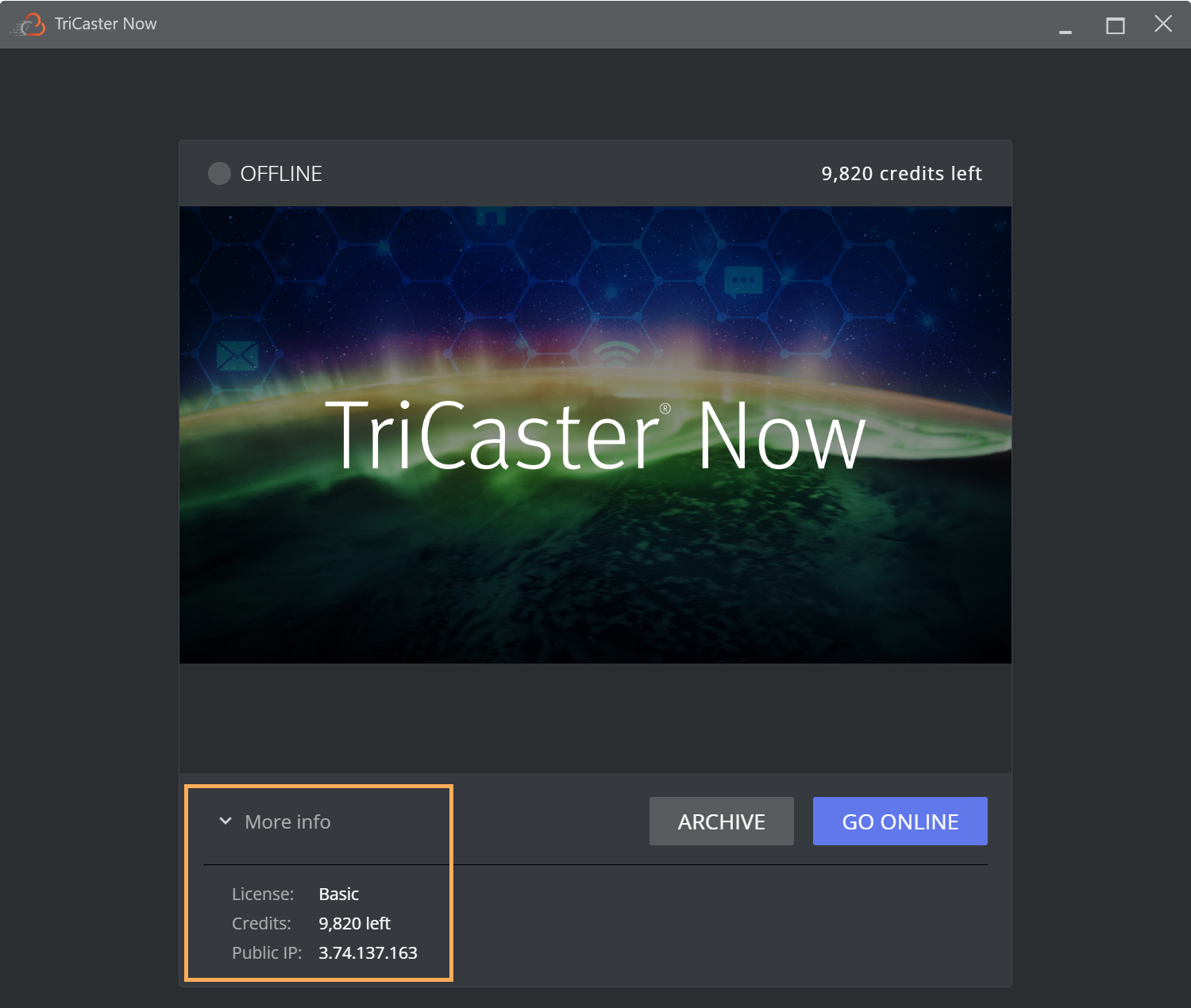Screen dimensions: 1191x1008
Task: Click the TriCaster Now app logo icon
Action: [x=29, y=25]
